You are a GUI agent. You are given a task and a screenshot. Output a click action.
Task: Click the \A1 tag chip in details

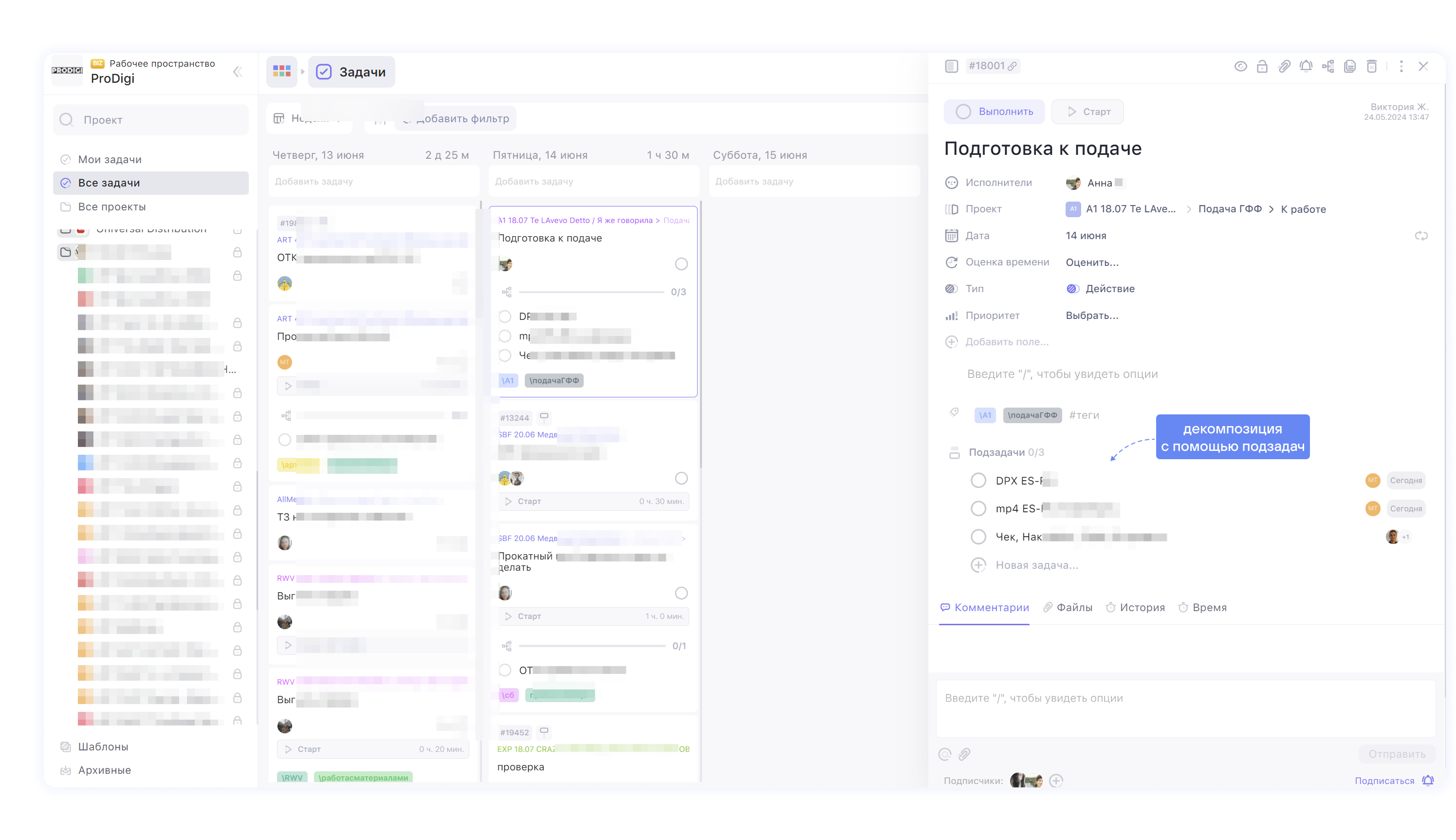(x=984, y=415)
